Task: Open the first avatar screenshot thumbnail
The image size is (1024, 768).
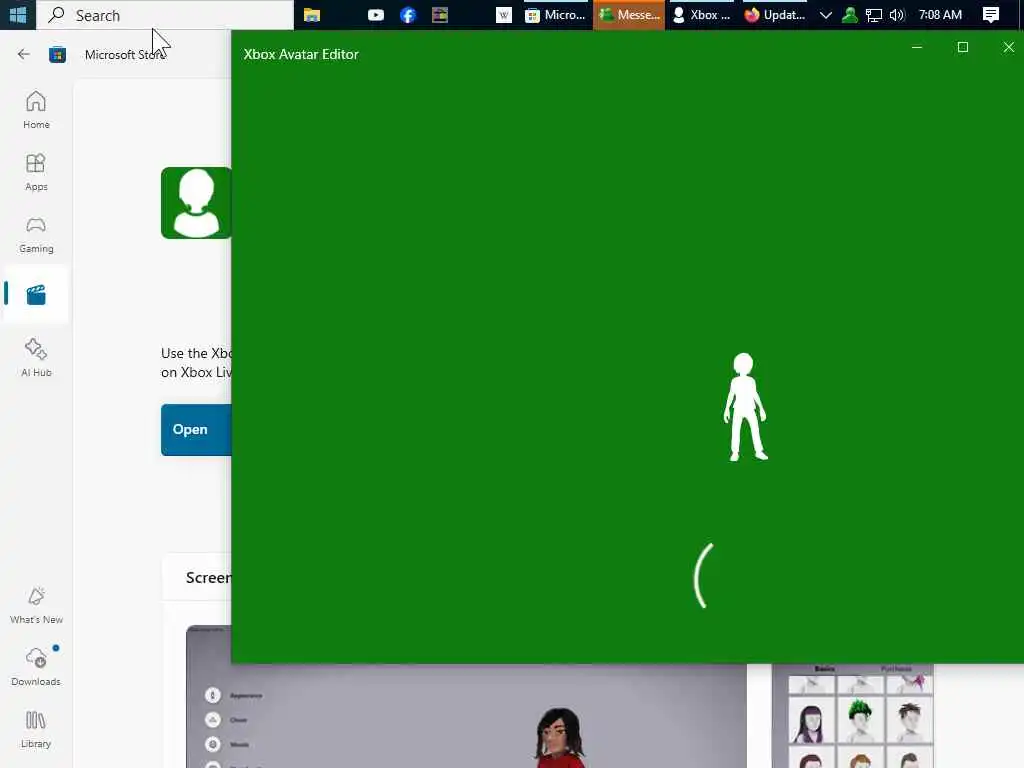Action: [x=466, y=716]
